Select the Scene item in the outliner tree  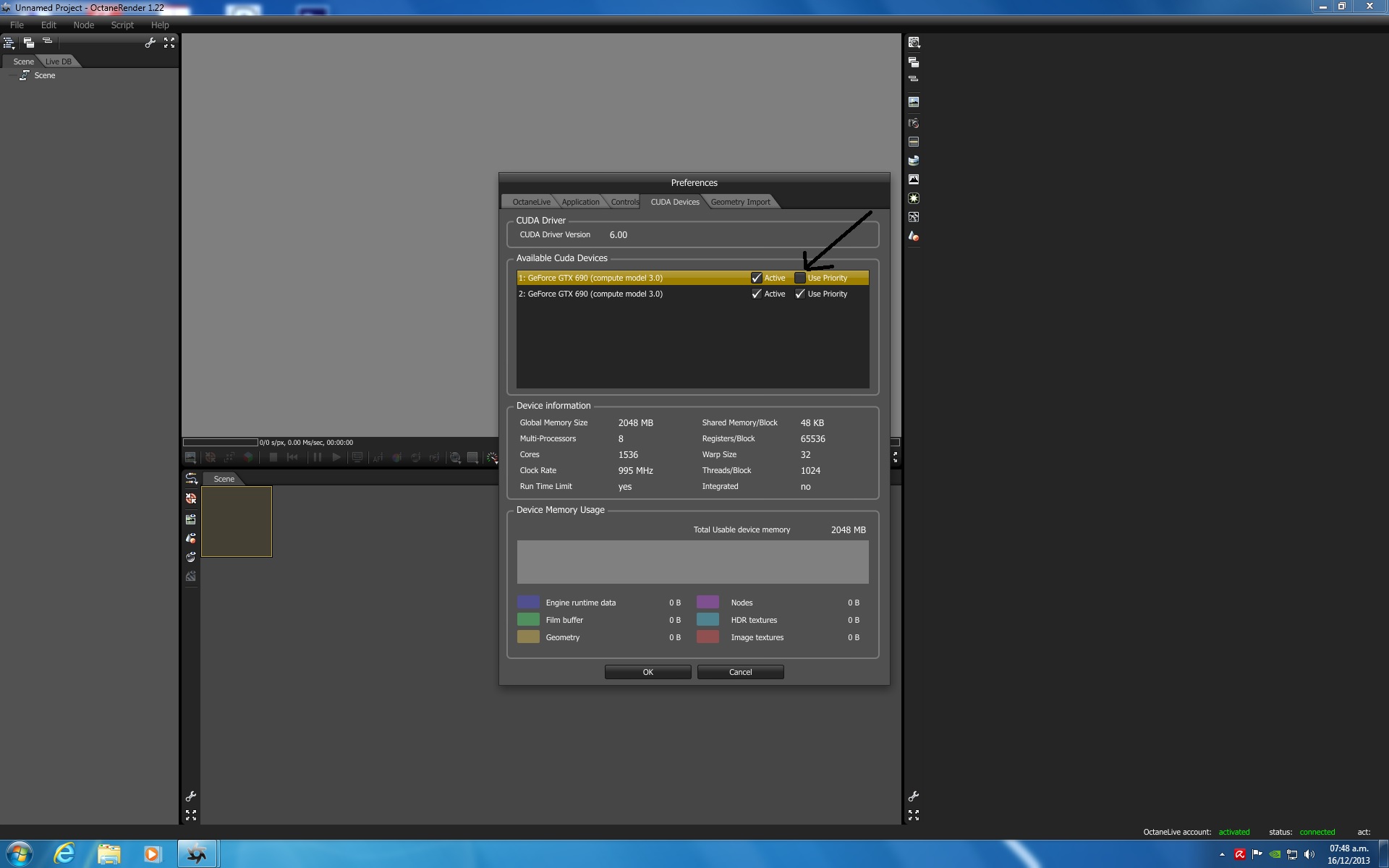pos(44,75)
